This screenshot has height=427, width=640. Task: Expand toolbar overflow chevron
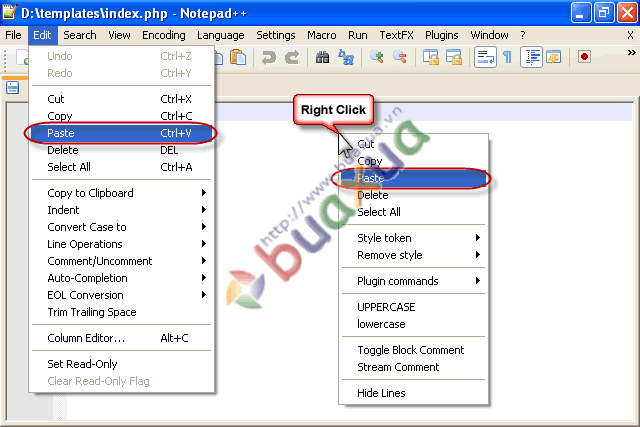click(x=631, y=53)
